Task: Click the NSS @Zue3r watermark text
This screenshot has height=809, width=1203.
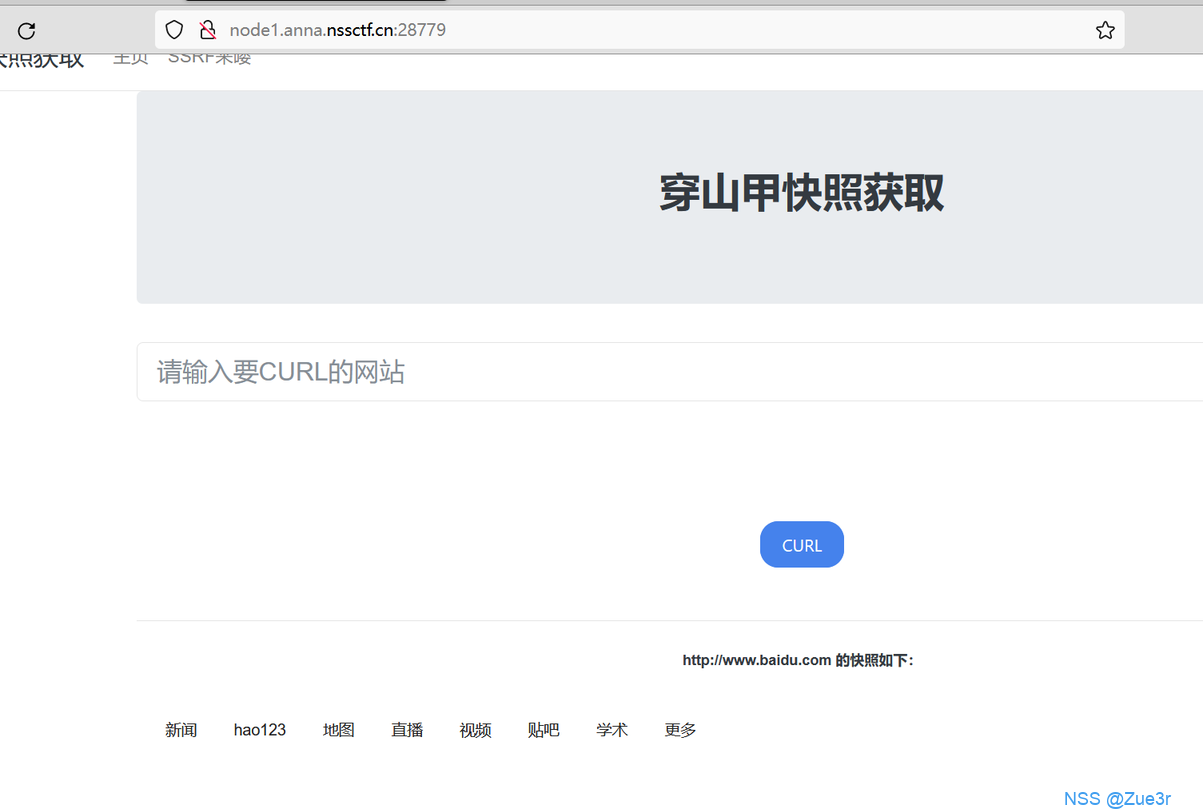Action: pos(1117,798)
